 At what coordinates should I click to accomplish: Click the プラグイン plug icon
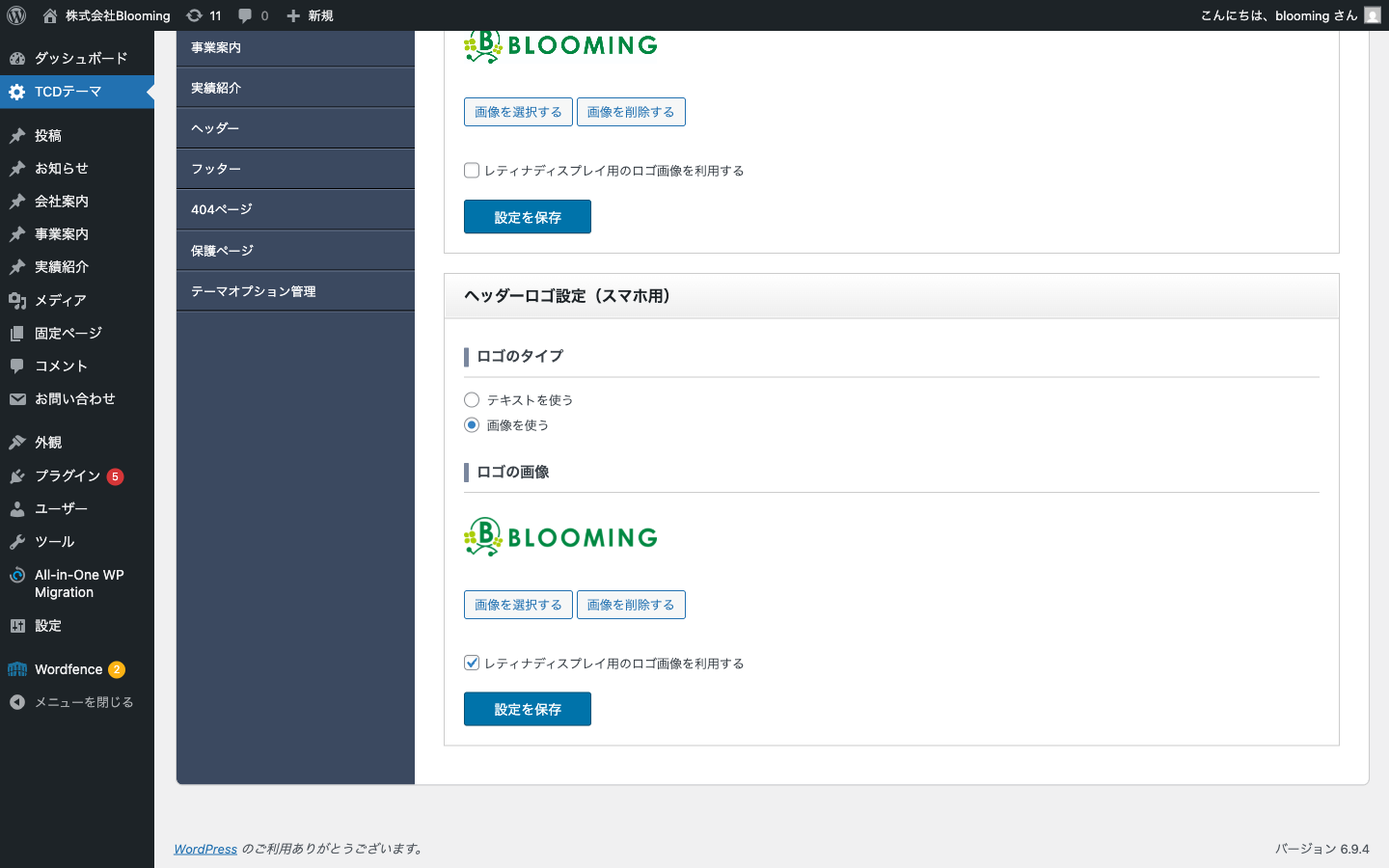coord(17,476)
